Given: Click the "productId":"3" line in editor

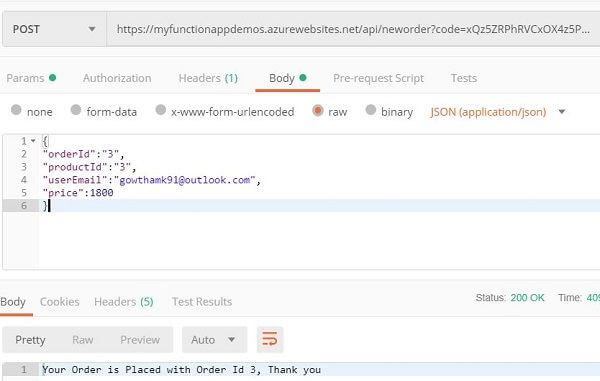Looking at the screenshot, I should (x=89, y=167).
